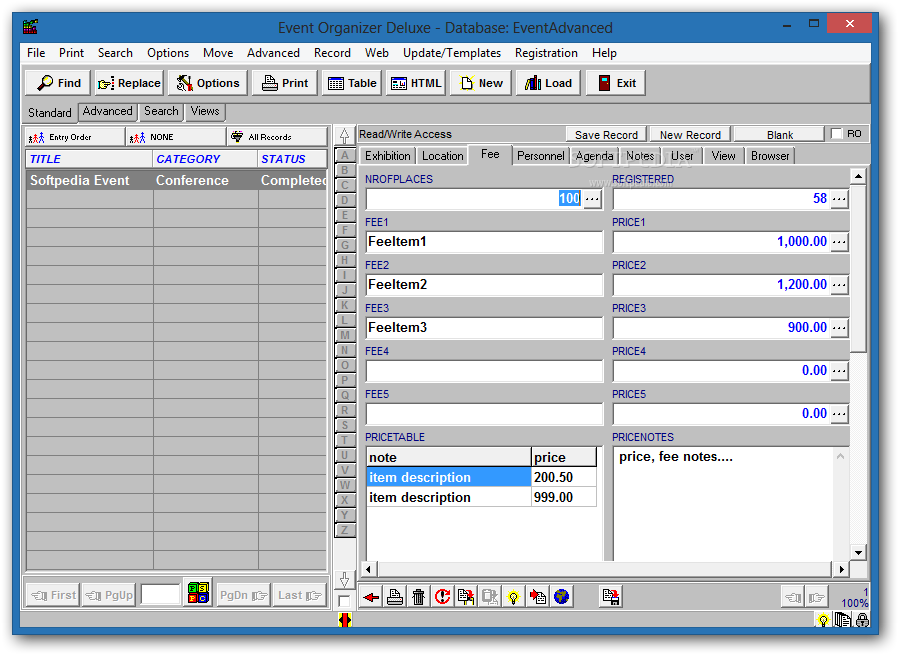Switch to the Personnel tab
The image size is (899, 655).
tap(540, 156)
